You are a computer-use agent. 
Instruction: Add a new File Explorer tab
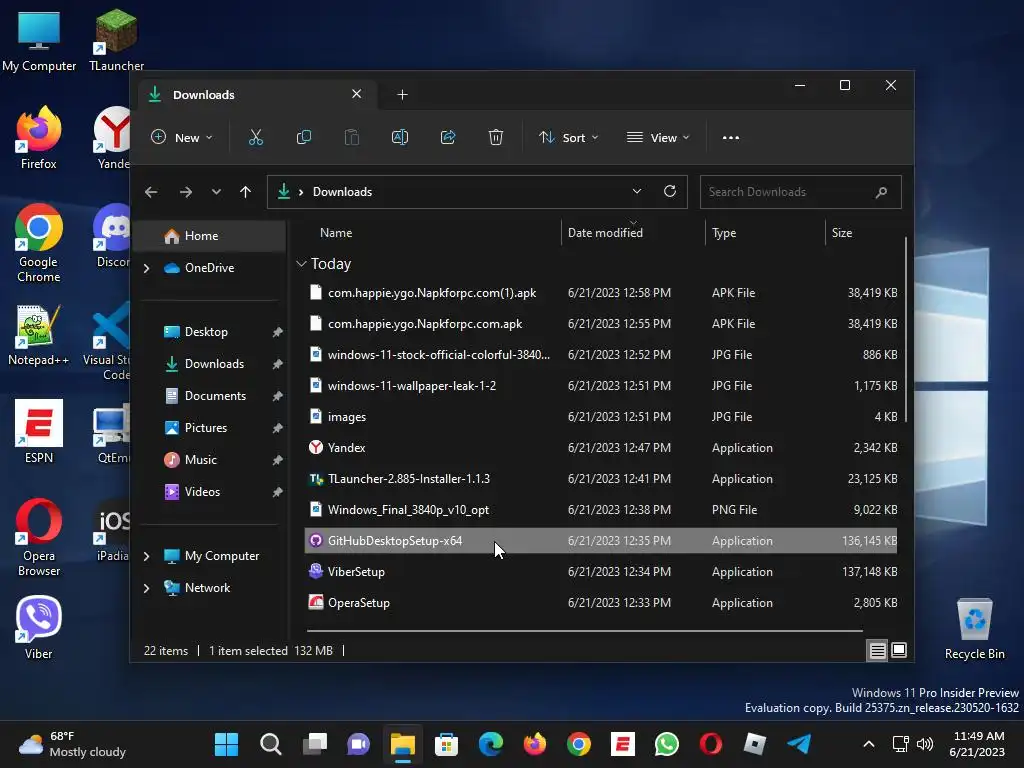402,95
